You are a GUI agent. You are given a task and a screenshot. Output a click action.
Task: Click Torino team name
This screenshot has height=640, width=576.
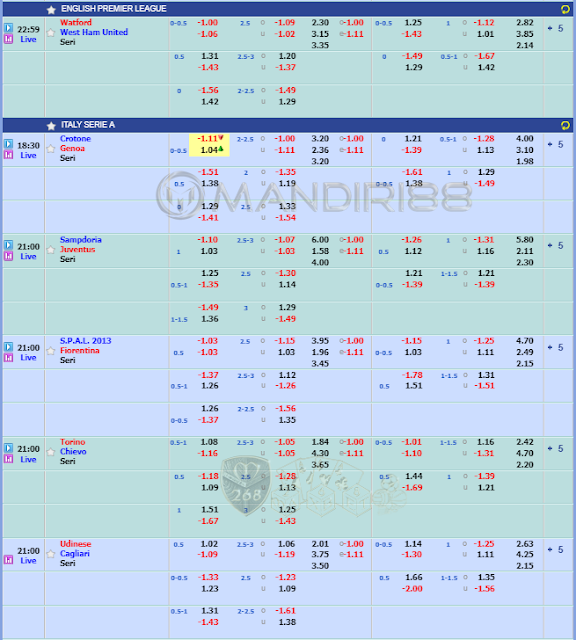click(x=73, y=442)
